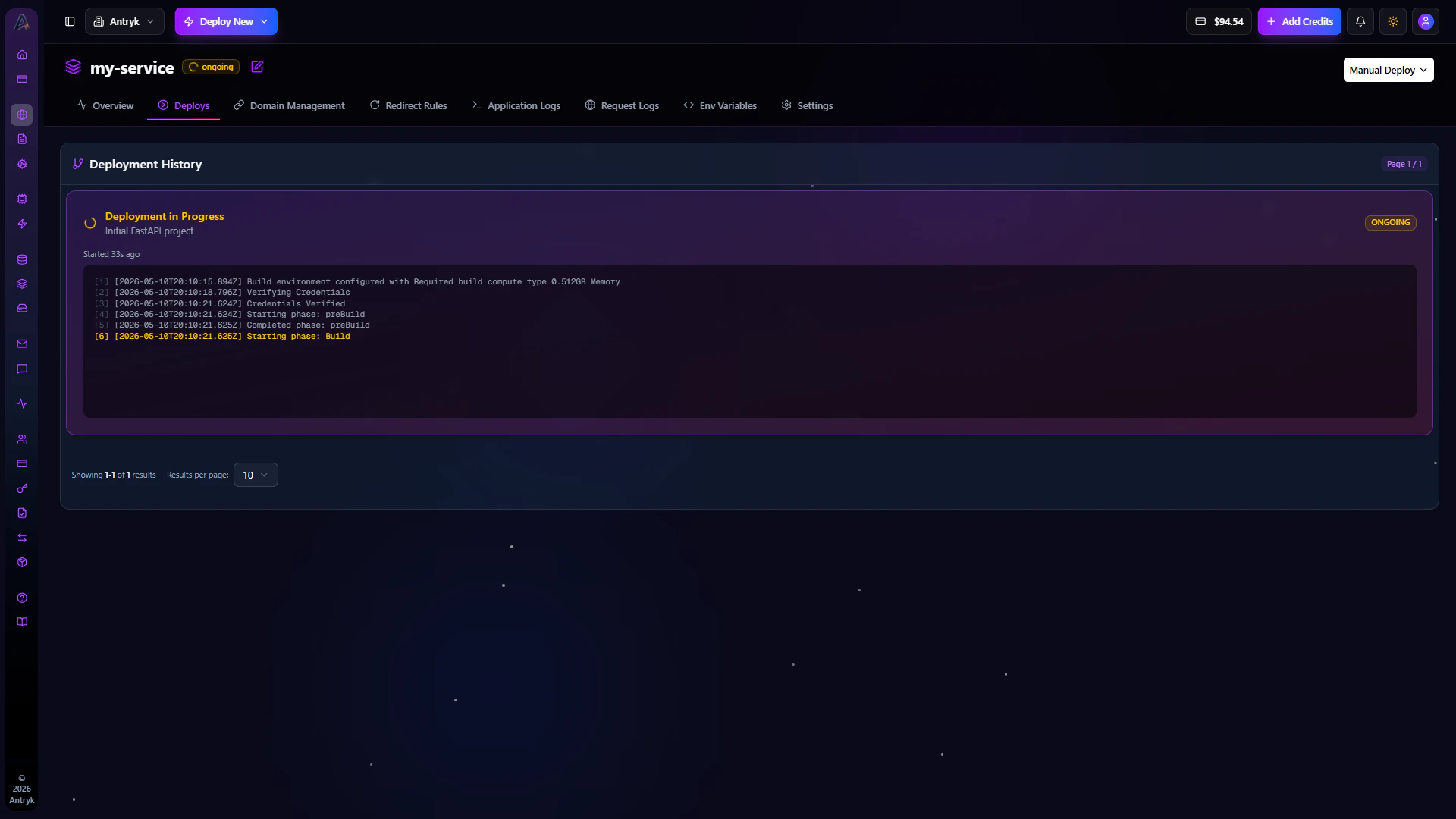Expand the Antryk workspace selector
This screenshot has height=819, width=1456.
124,21
